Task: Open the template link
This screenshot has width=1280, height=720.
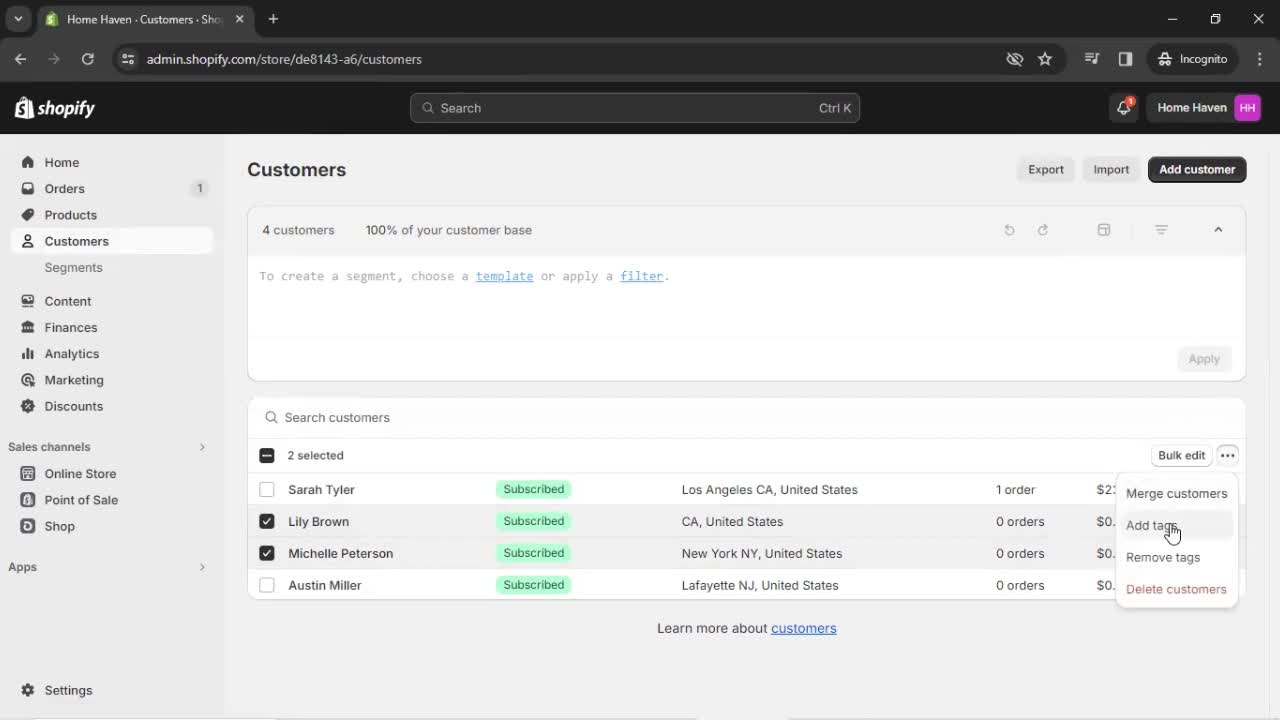Action: coord(504,276)
